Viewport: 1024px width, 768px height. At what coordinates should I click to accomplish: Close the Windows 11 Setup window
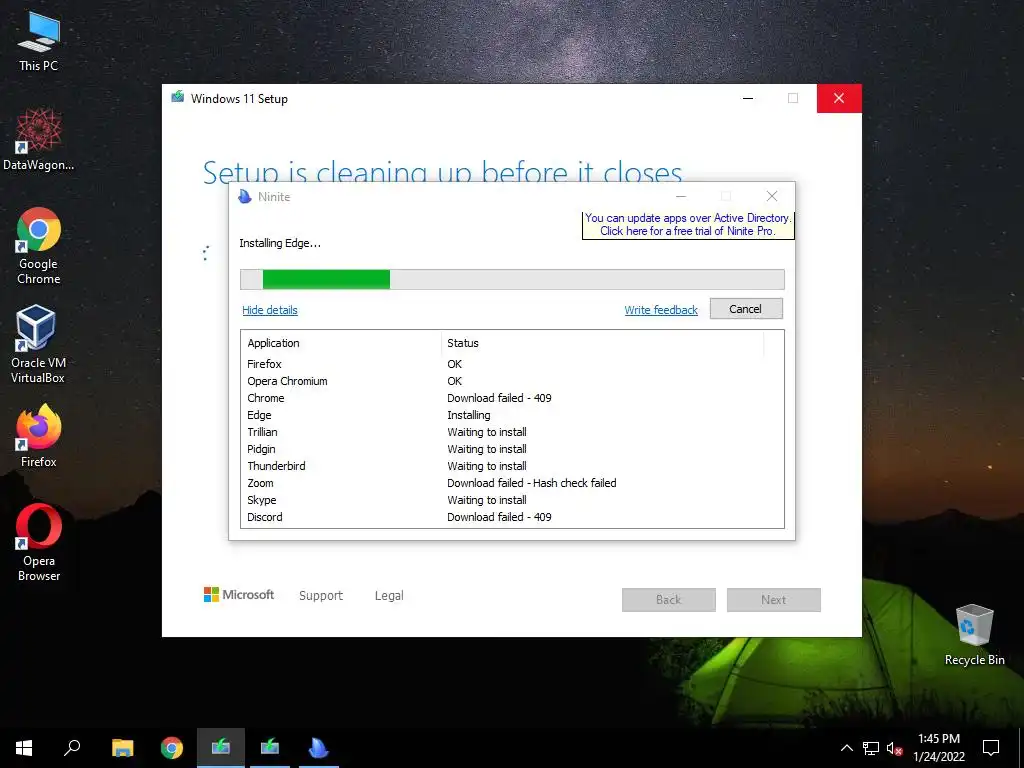839,98
